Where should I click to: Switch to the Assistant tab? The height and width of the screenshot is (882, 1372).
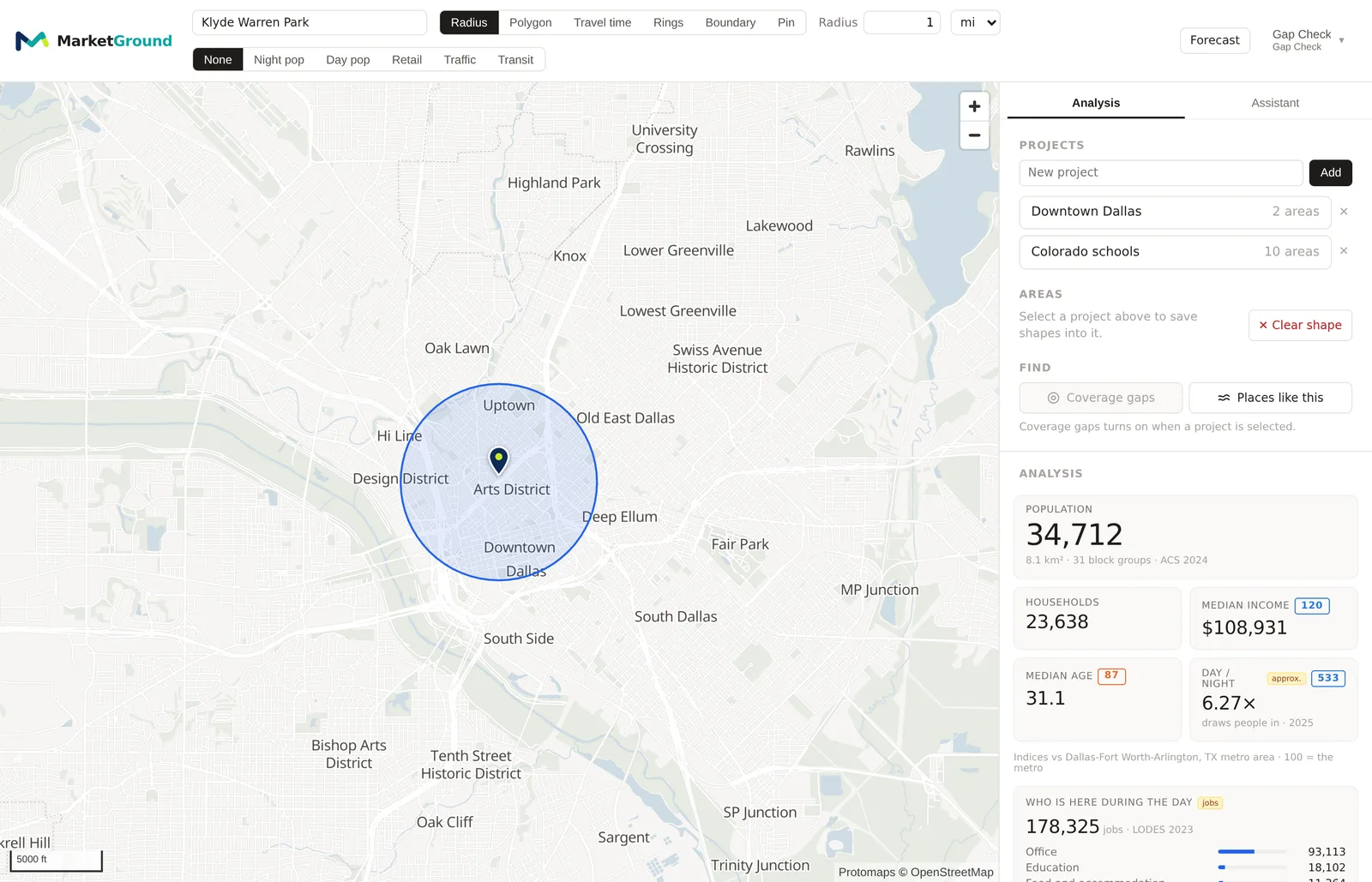(1275, 103)
